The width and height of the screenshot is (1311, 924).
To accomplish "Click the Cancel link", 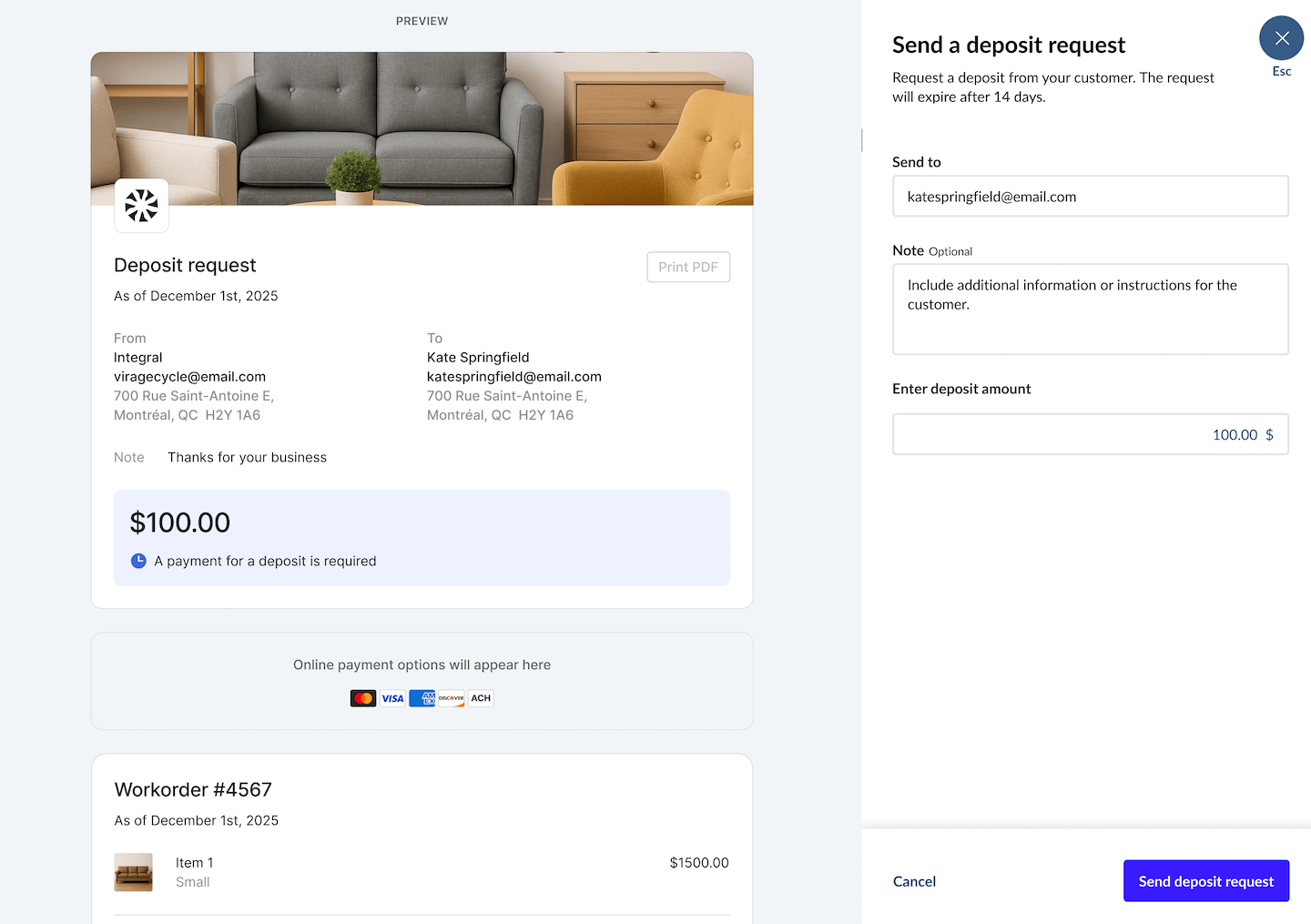I will click(x=914, y=881).
